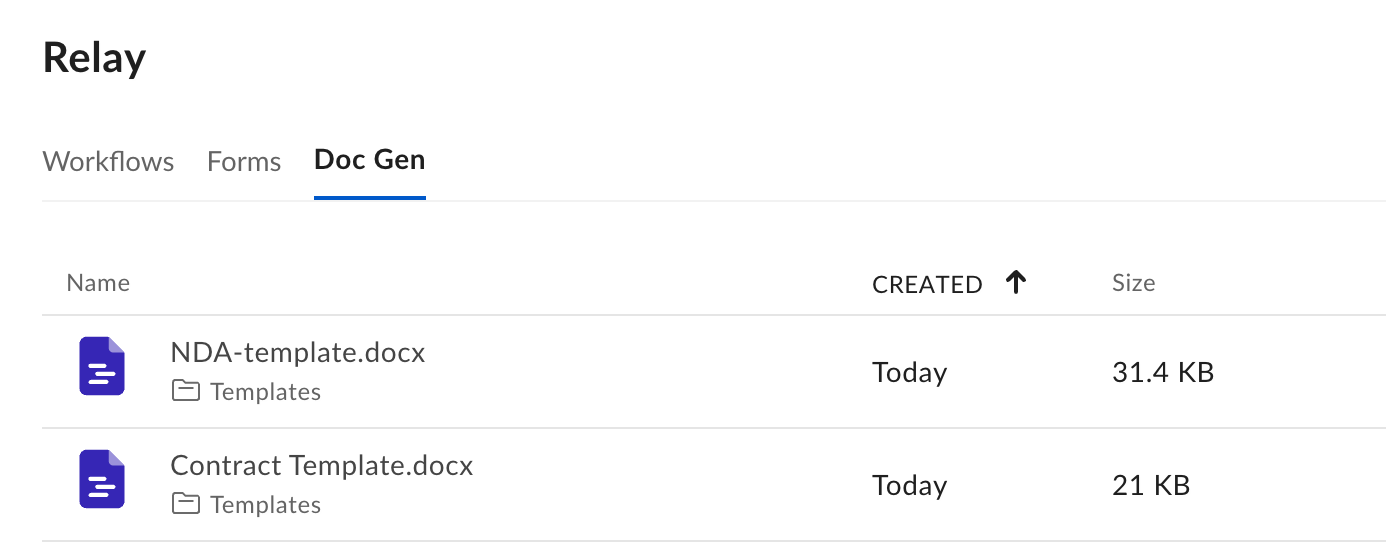
Task: Select the Doc Gen tab
Action: coord(369,160)
